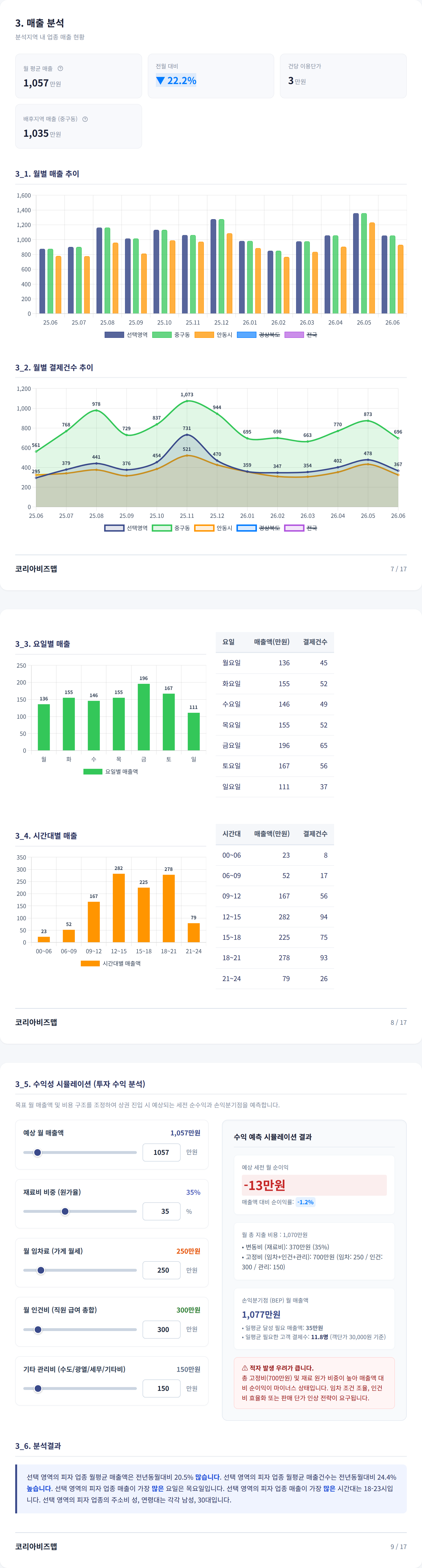Toggle 선택영역 legend in 월별 매출 추이 chart

126,335
